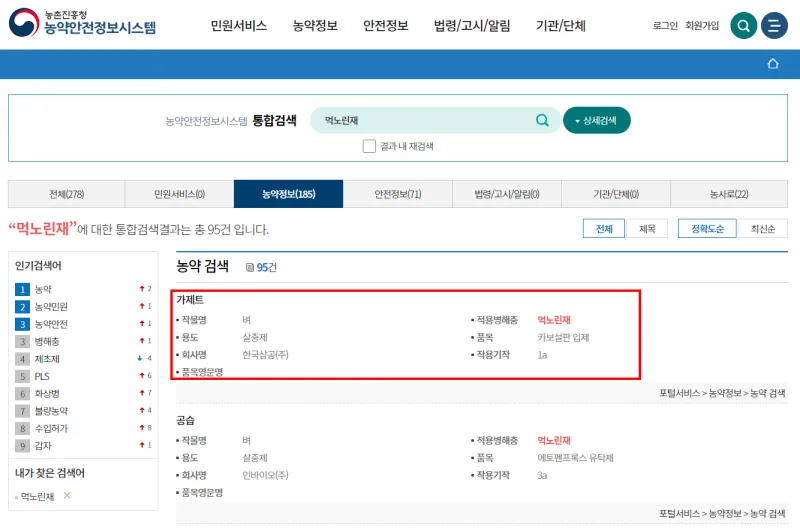Open the 농약정보 top menu
Viewport: 800px width, 528px height.
click(315, 26)
